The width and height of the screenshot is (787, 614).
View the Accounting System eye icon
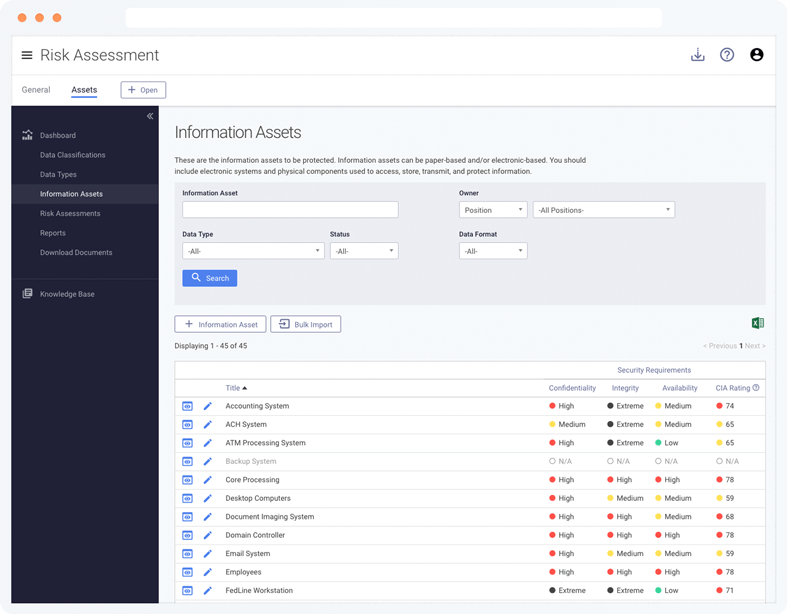pyautogui.click(x=187, y=406)
